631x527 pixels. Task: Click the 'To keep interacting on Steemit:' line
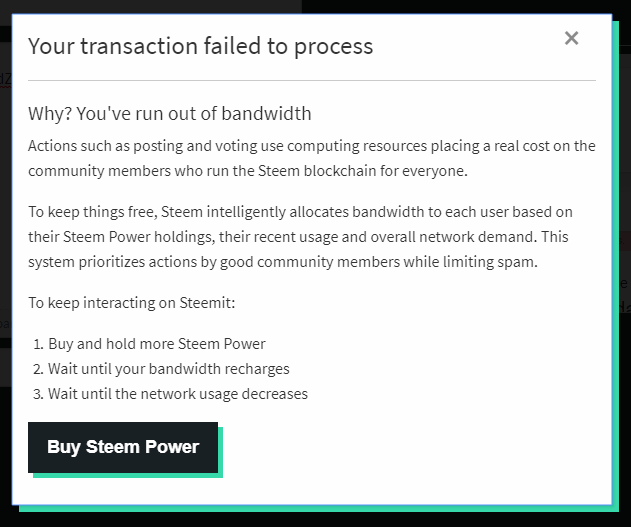tap(132, 303)
